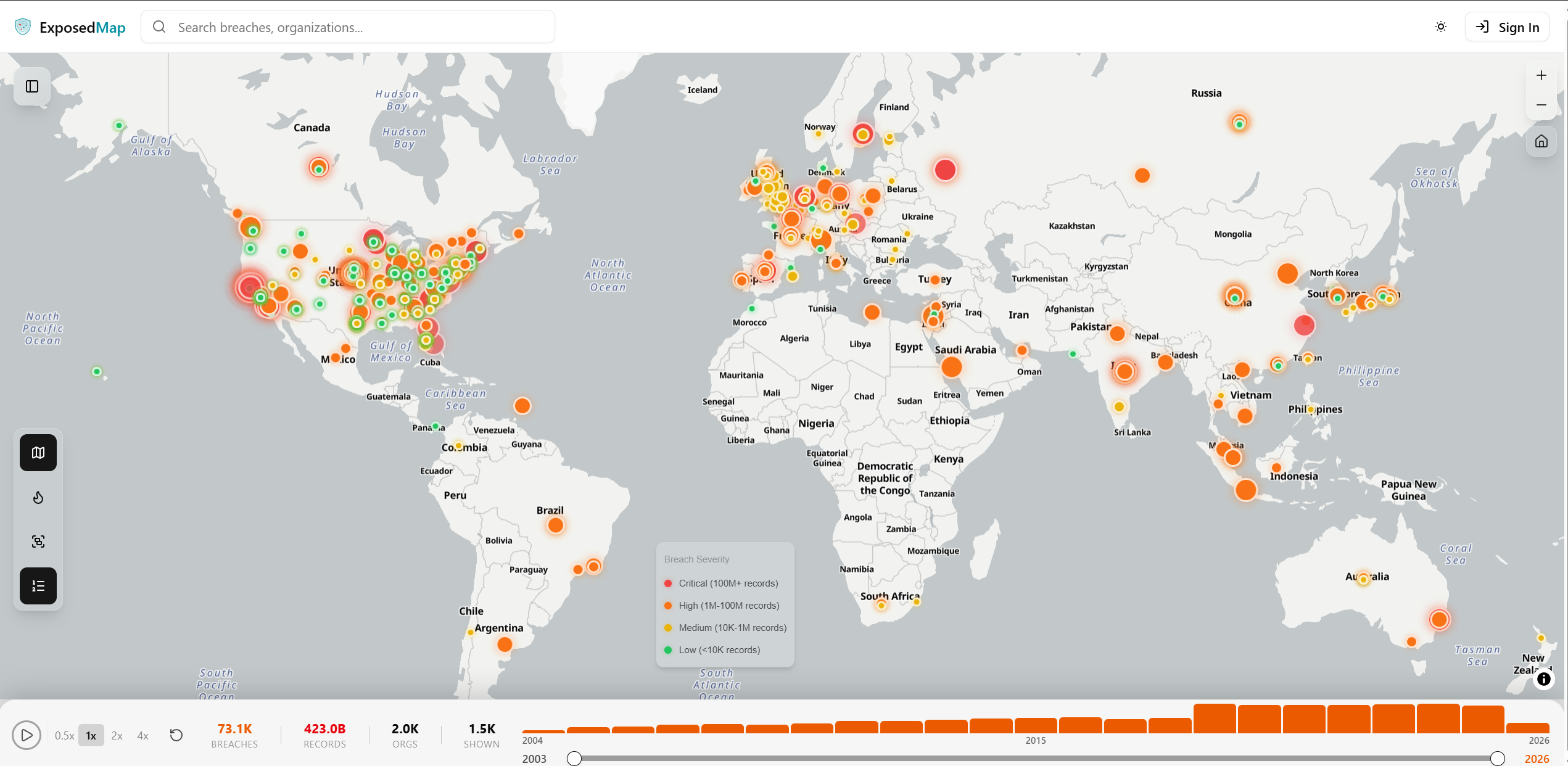Activate the cluster view icon
Viewport: 1568px width, 766px height.
point(38,541)
